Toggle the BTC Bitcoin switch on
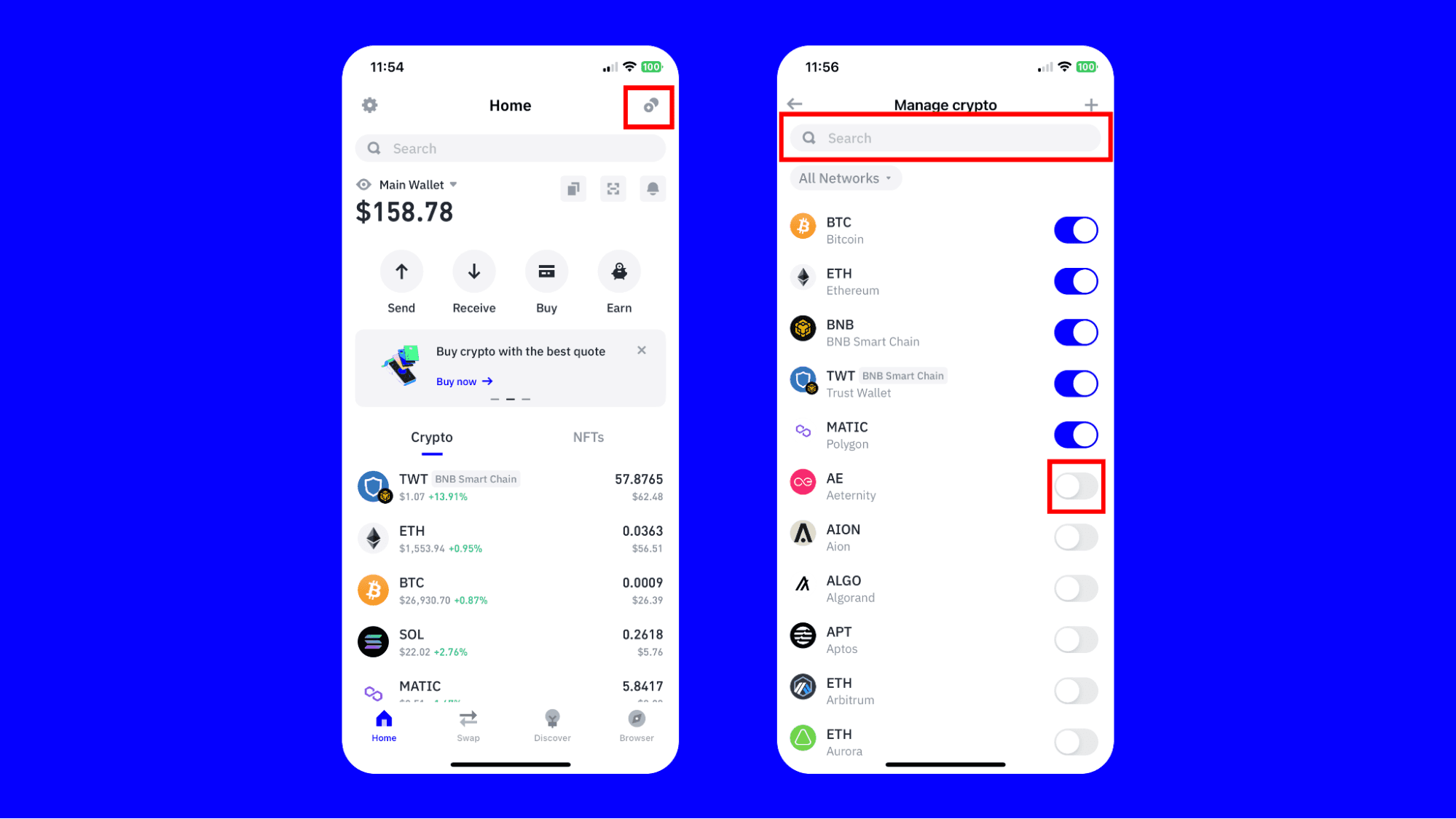 pos(1075,229)
